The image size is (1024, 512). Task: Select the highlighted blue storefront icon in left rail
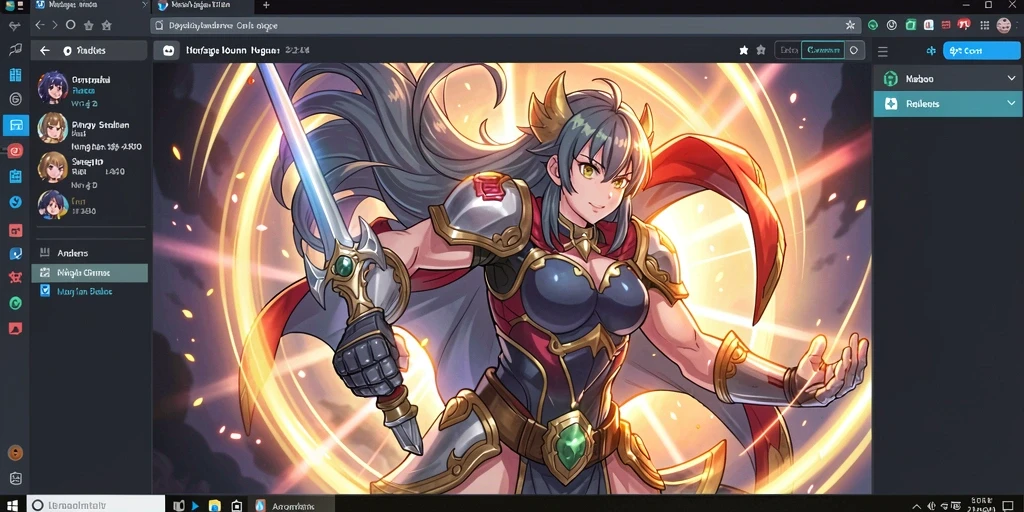[x=16, y=125]
